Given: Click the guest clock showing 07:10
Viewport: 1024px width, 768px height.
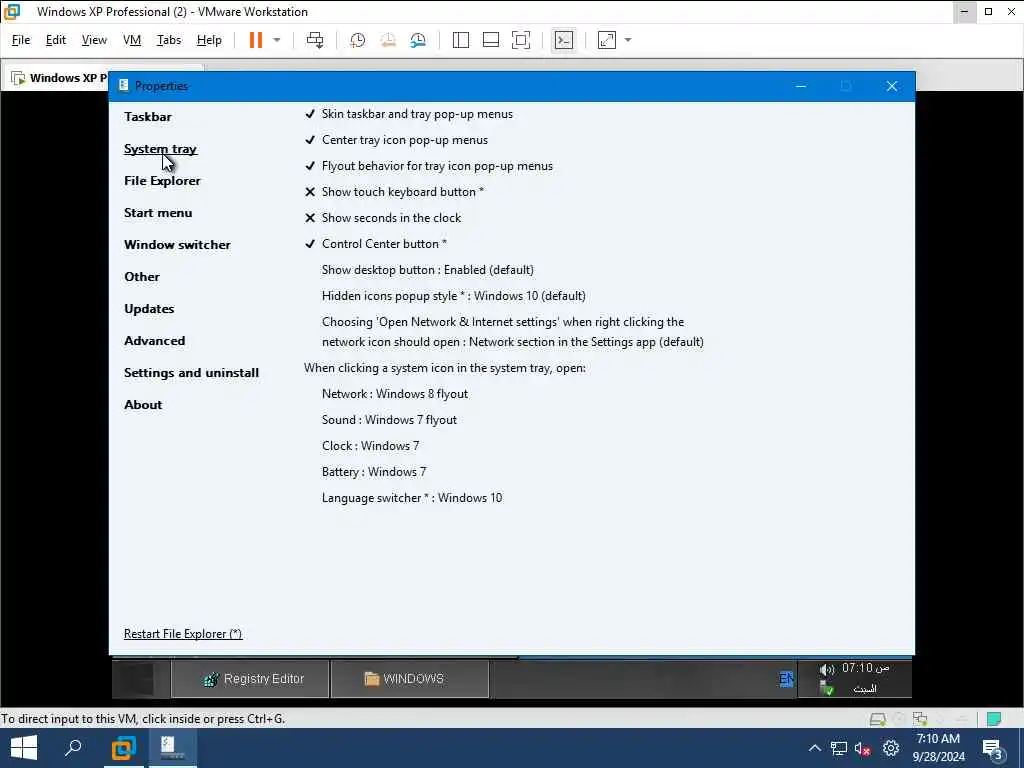Looking at the screenshot, I should point(865,668).
